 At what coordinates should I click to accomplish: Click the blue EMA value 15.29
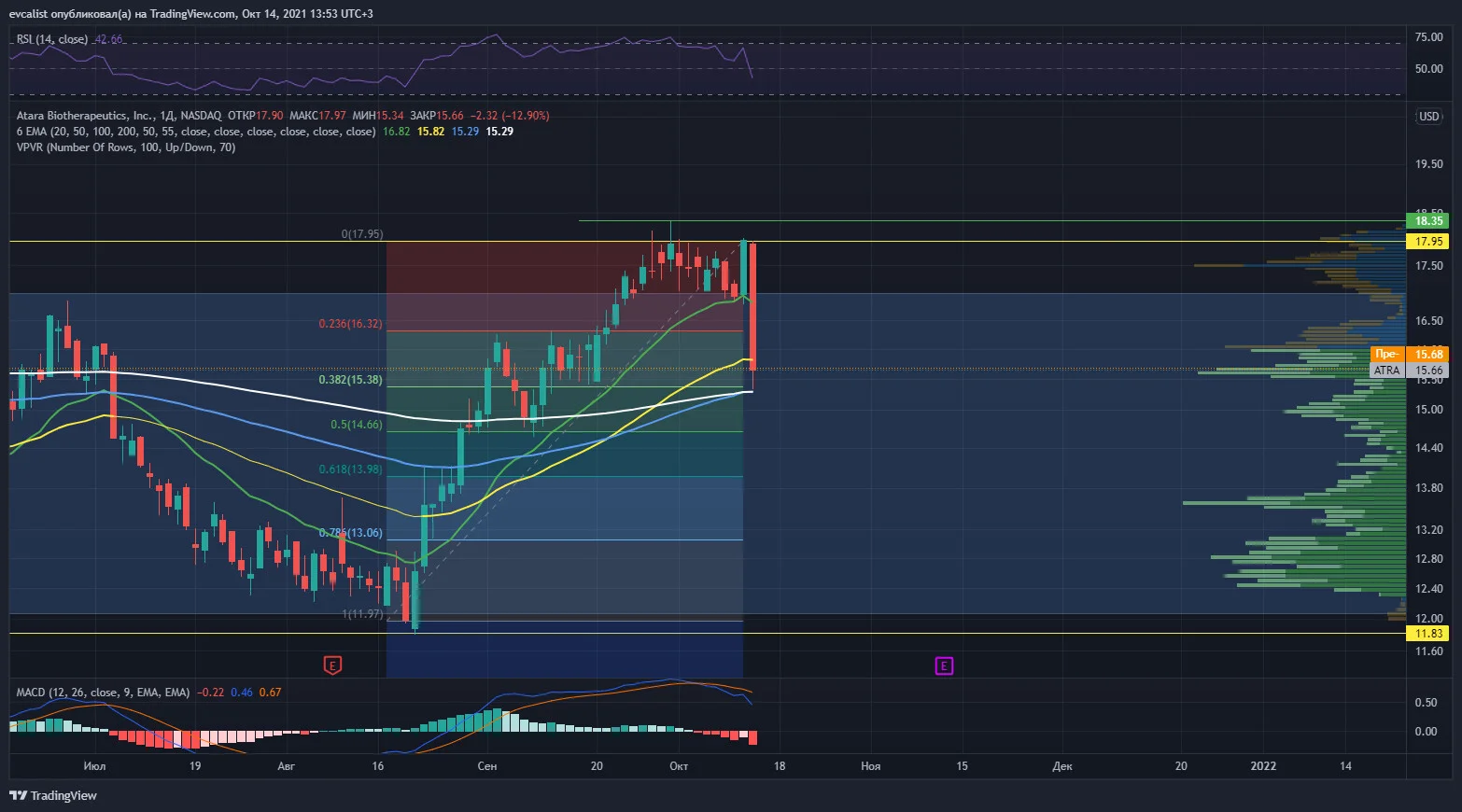click(466, 132)
